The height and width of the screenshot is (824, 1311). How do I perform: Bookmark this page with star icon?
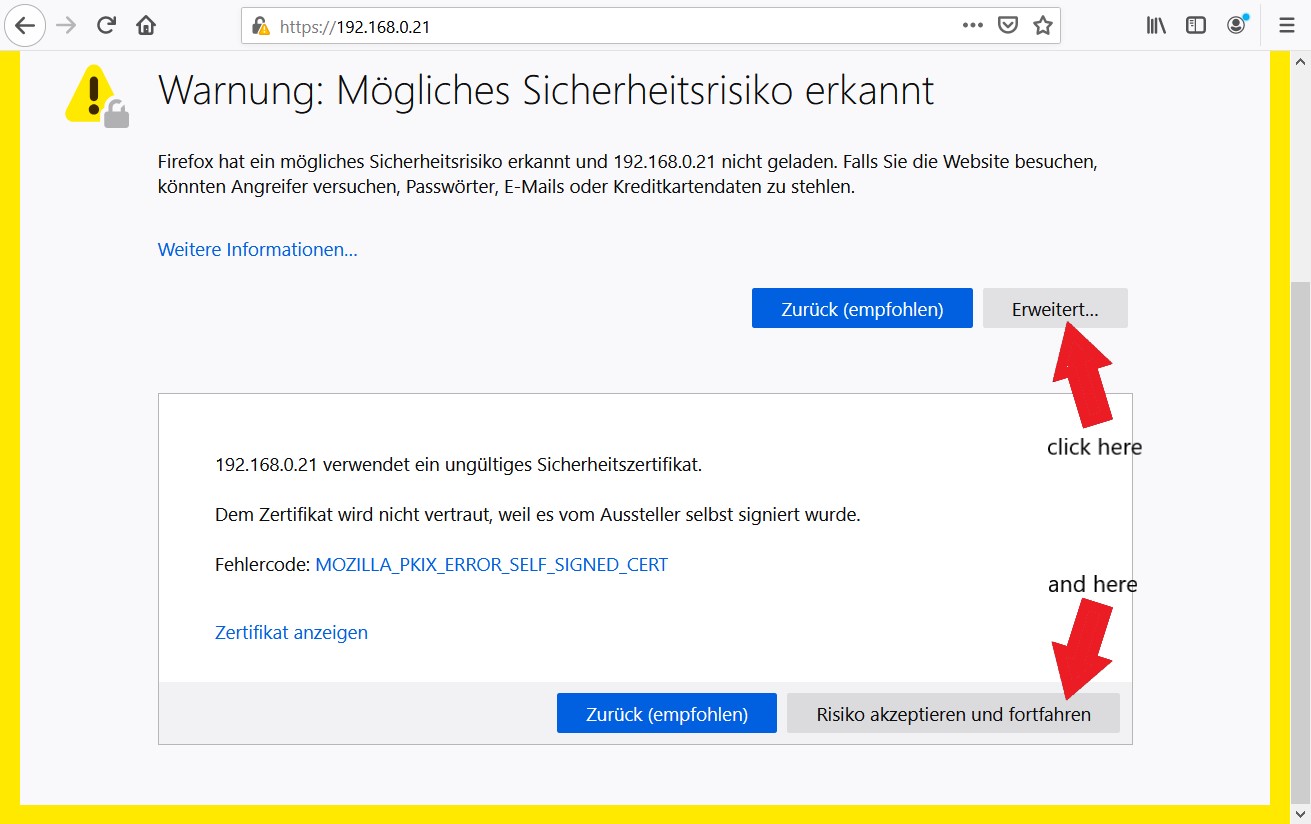1043,26
